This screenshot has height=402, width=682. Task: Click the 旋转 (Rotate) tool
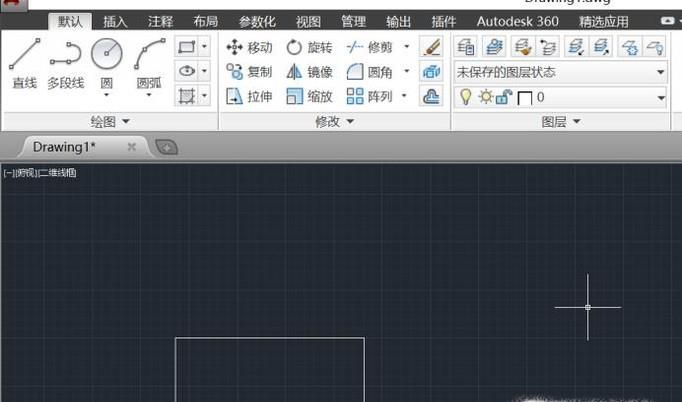tap(309, 47)
